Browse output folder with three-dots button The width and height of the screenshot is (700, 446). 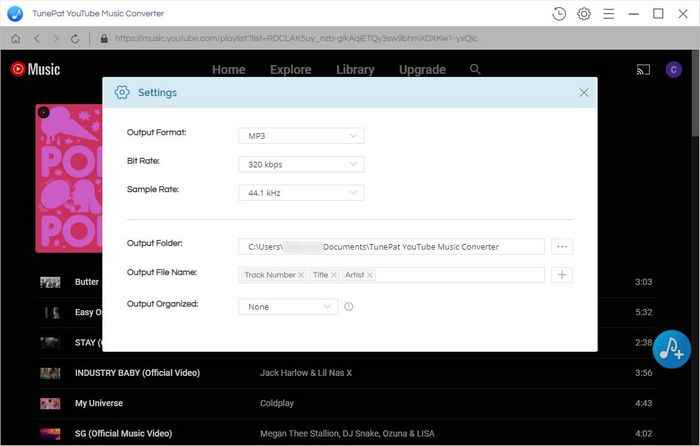pos(562,246)
